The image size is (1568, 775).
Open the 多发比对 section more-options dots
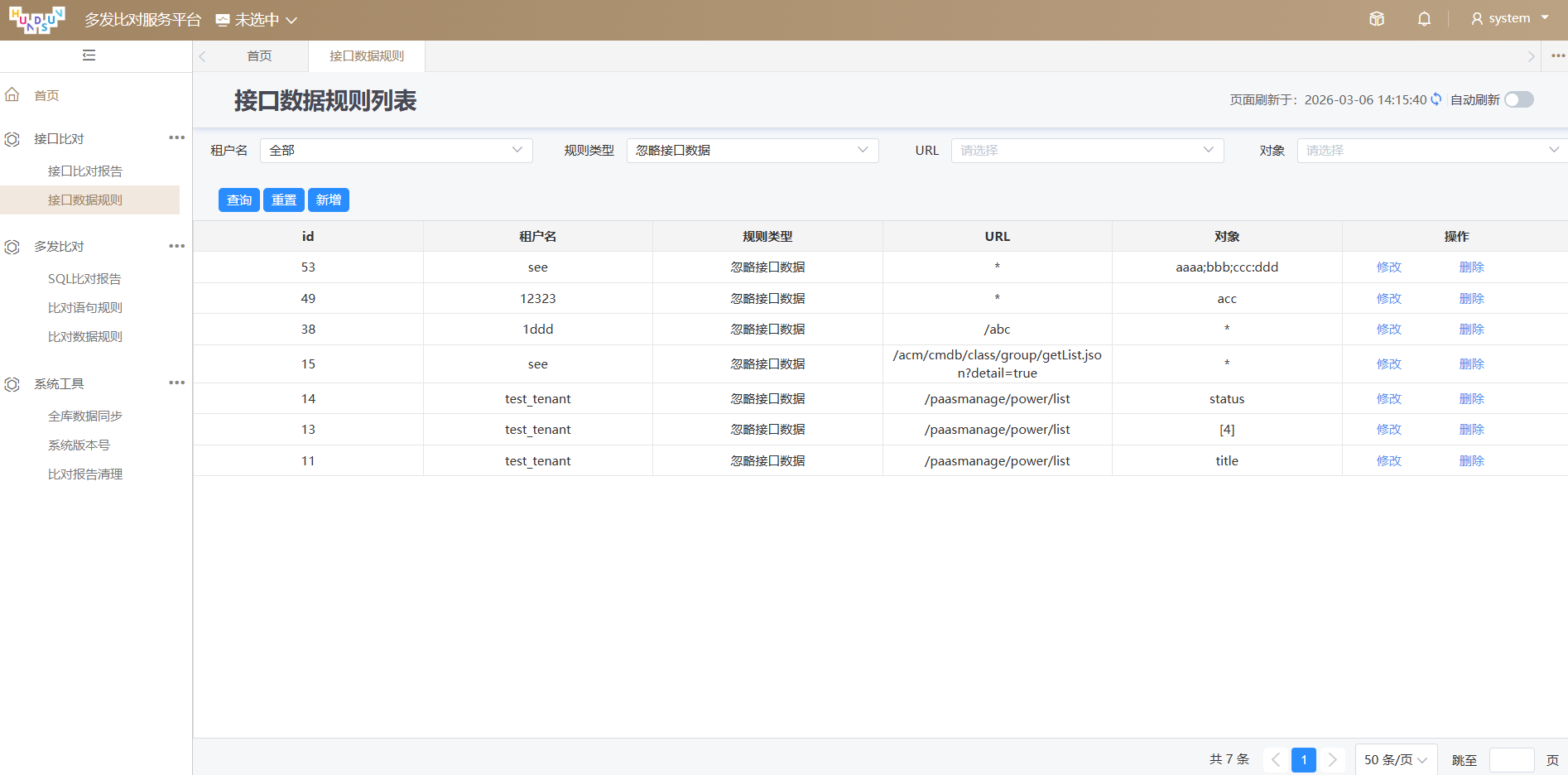176,246
